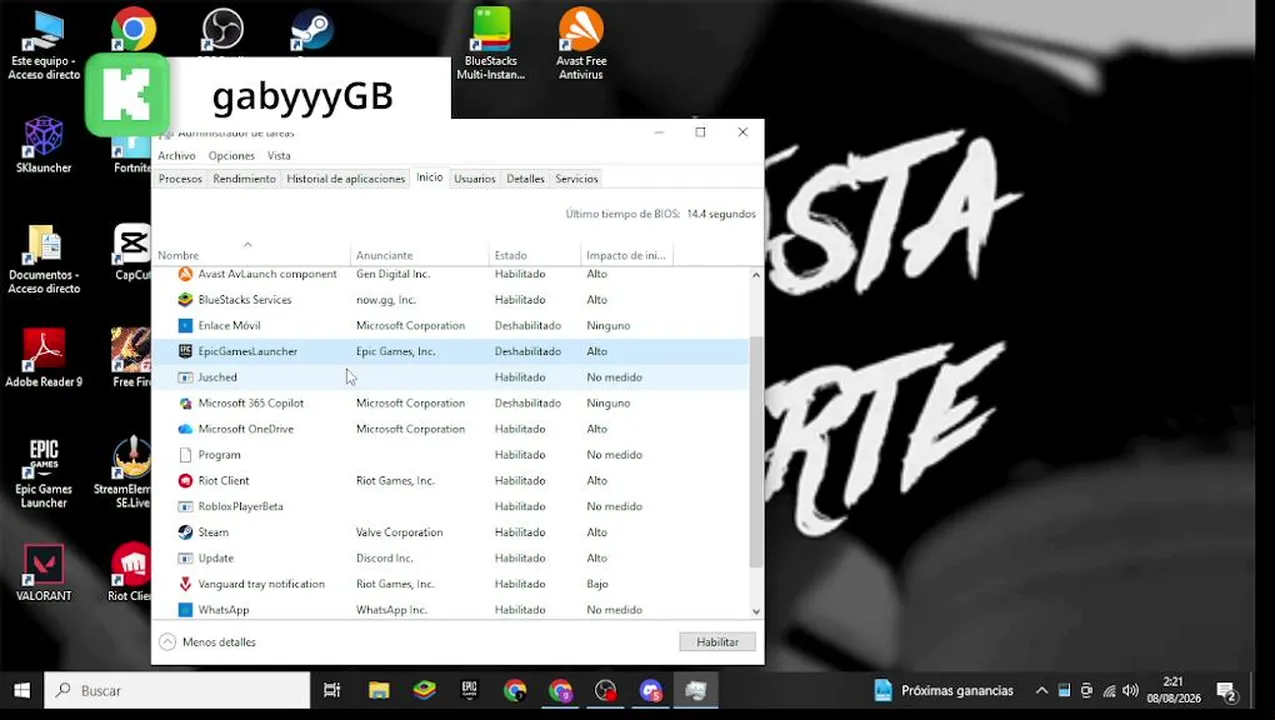This screenshot has width=1275, height=720.
Task: Select the WhatsApp startup entry
Action: [450, 610]
